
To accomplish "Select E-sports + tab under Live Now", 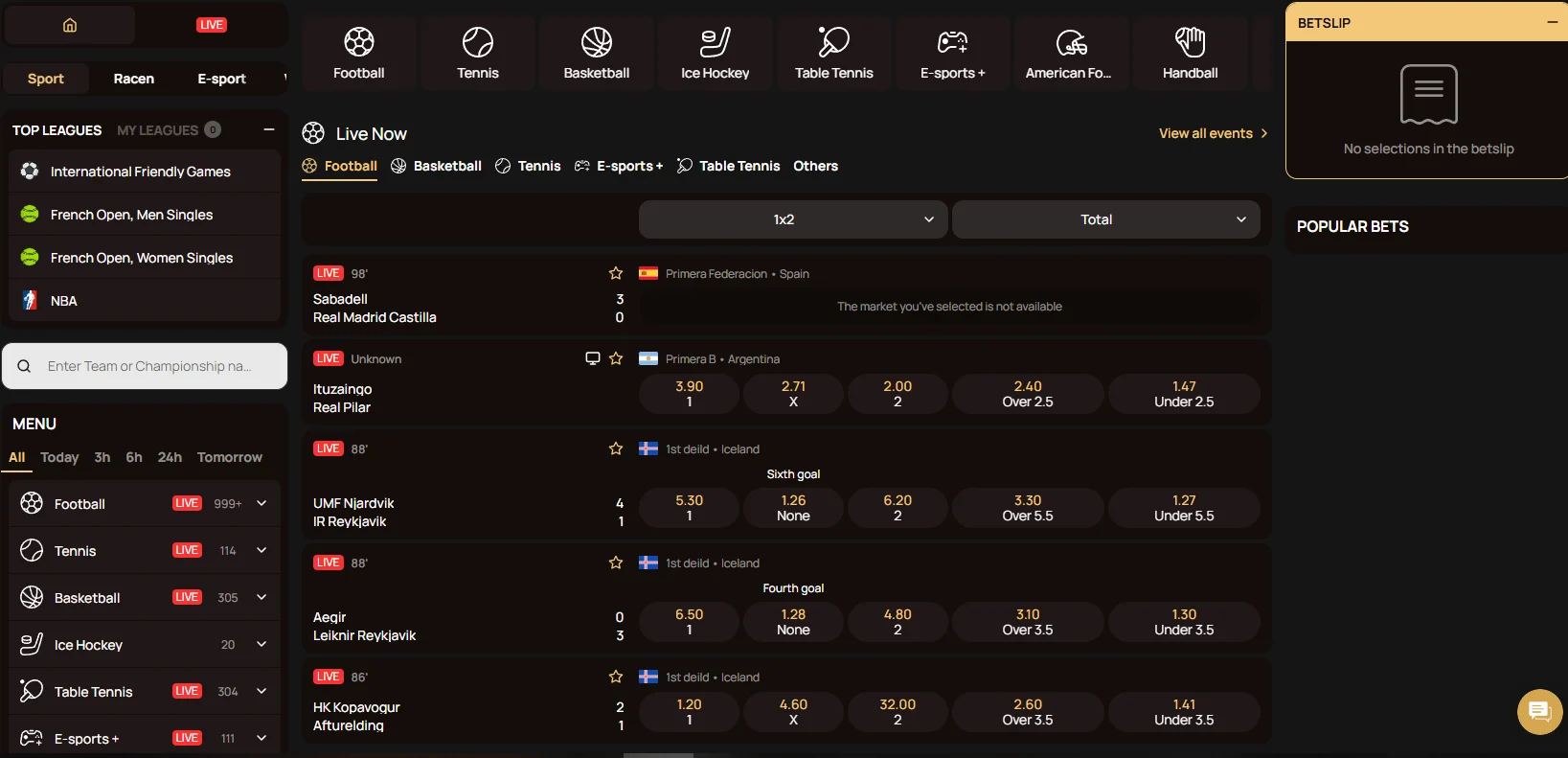I will (619, 166).
